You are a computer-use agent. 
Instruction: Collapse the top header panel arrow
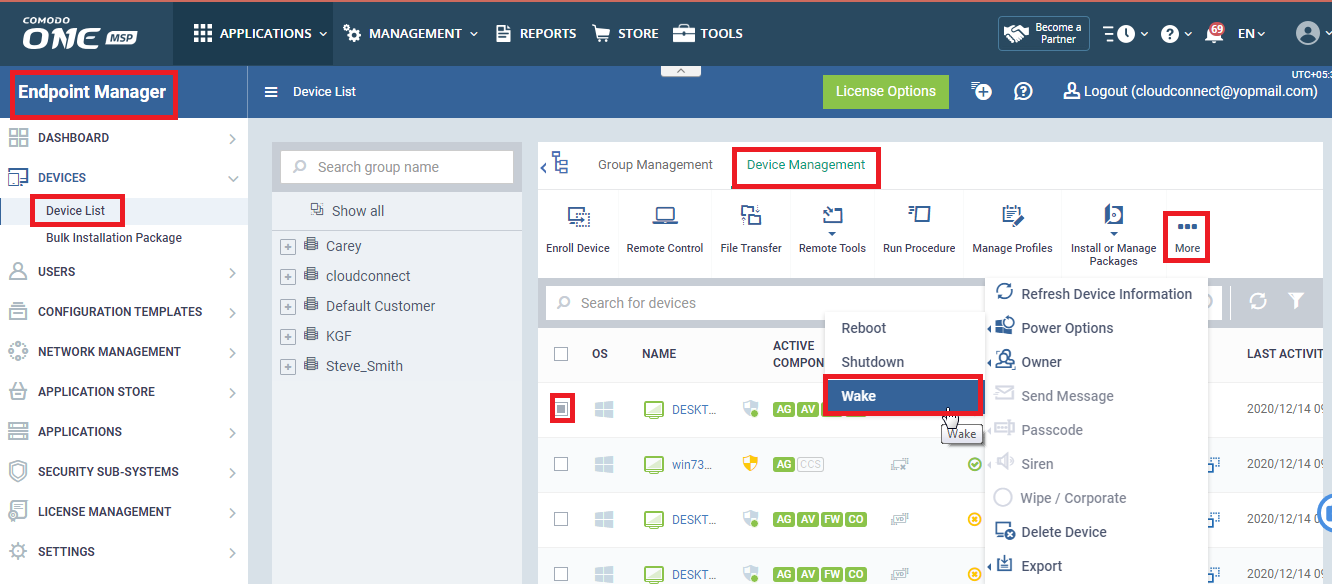click(x=680, y=71)
